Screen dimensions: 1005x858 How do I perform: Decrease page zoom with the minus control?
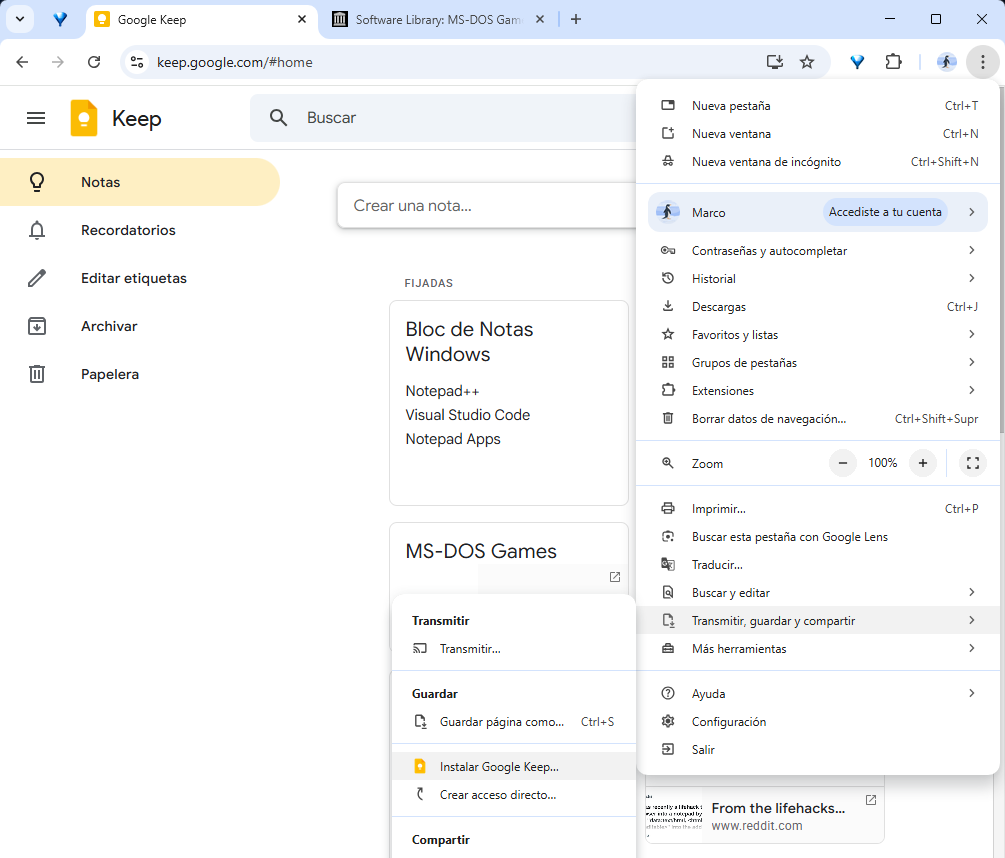tap(843, 462)
